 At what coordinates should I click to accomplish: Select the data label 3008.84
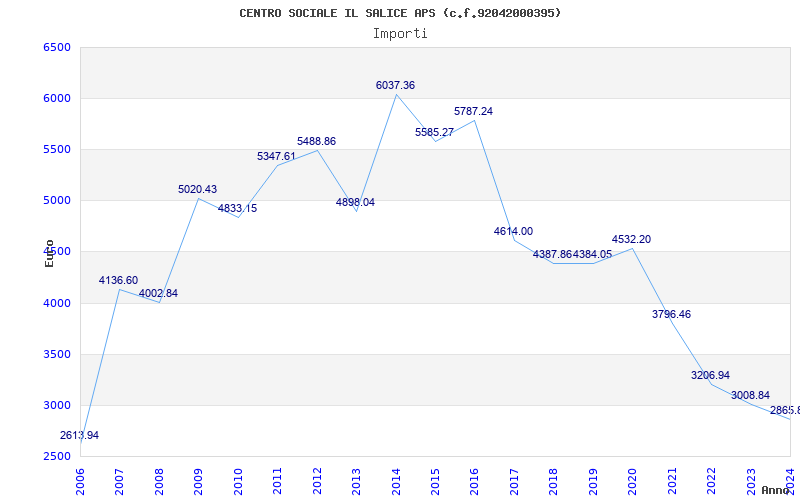750,396
